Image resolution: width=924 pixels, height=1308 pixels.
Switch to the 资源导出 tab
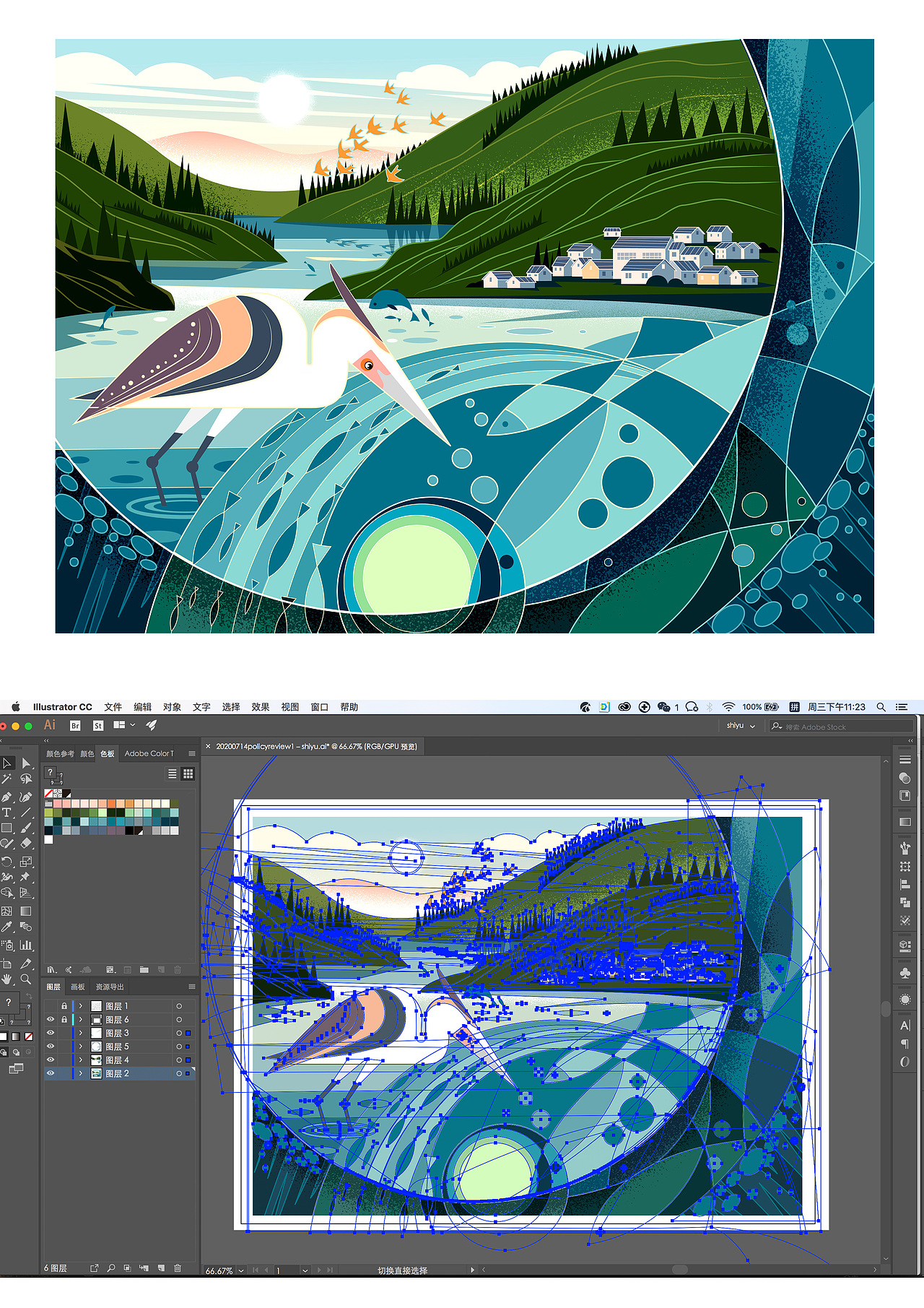tap(110, 987)
